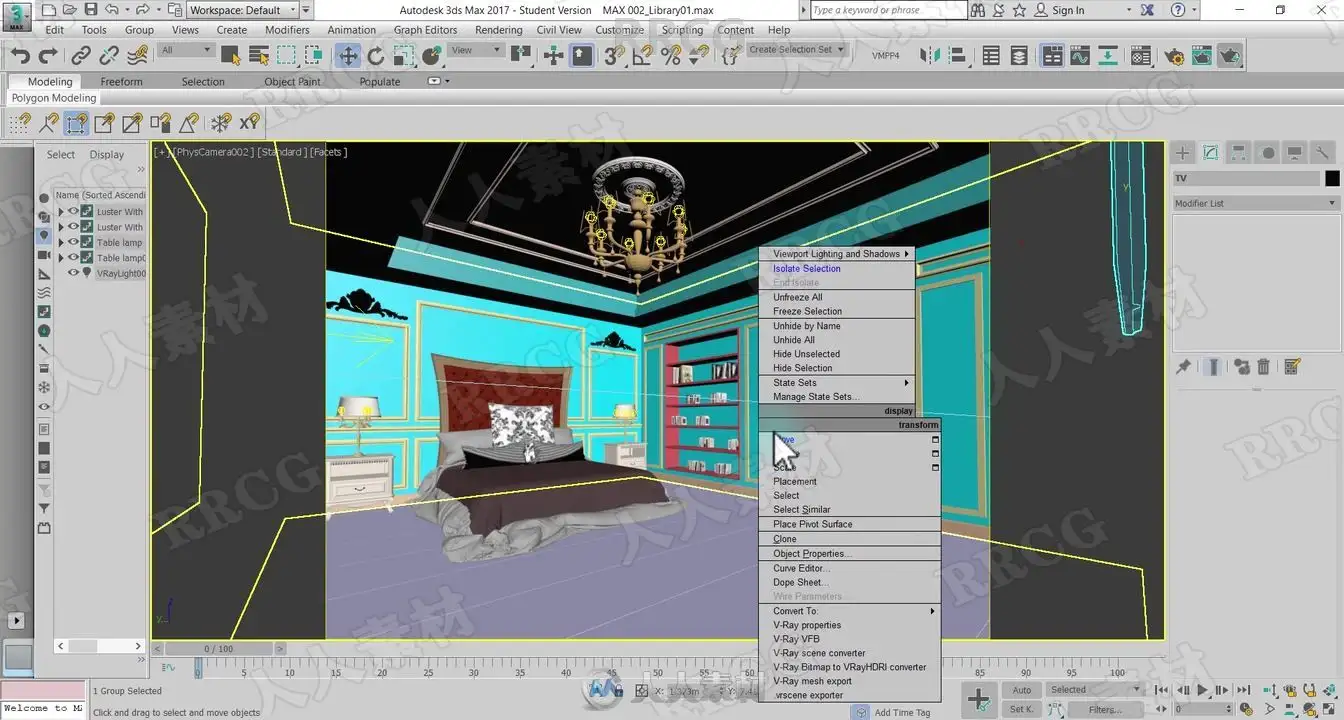The height and width of the screenshot is (720, 1344).
Task: Expand State Sets submenu
Action: [x=837, y=383]
